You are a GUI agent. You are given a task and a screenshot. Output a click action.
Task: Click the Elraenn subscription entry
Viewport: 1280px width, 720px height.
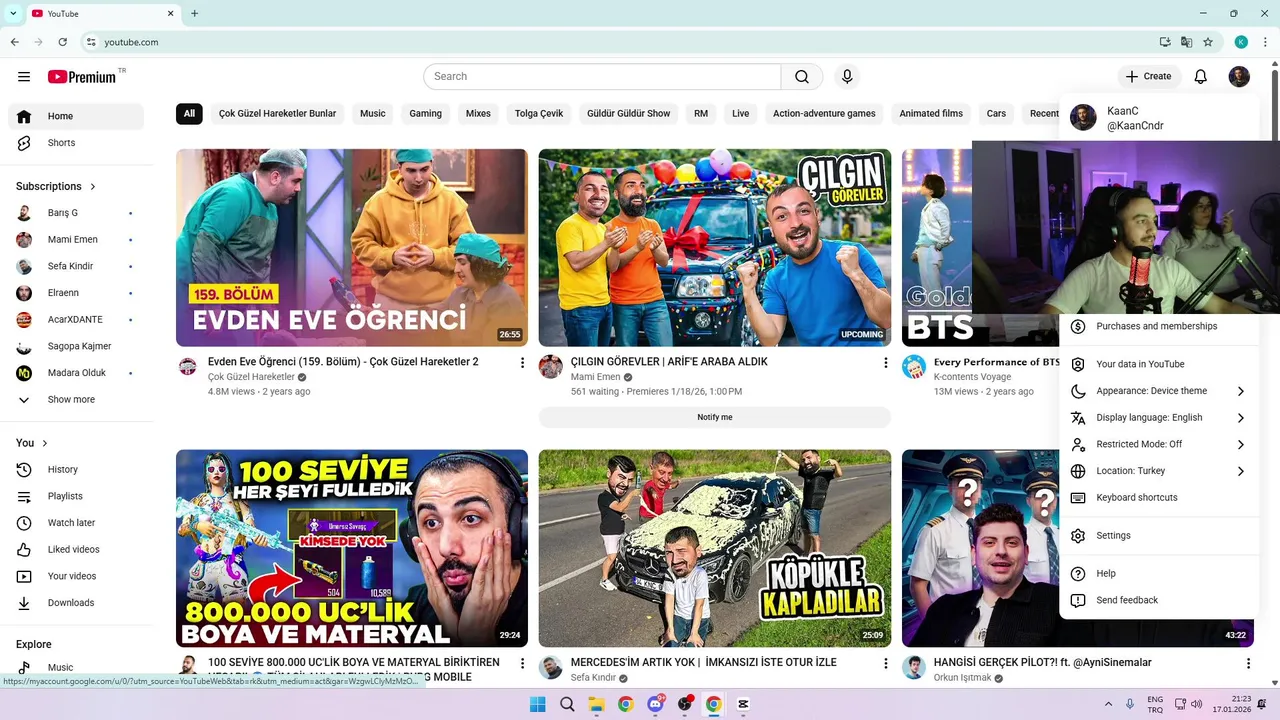pos(76,293)
